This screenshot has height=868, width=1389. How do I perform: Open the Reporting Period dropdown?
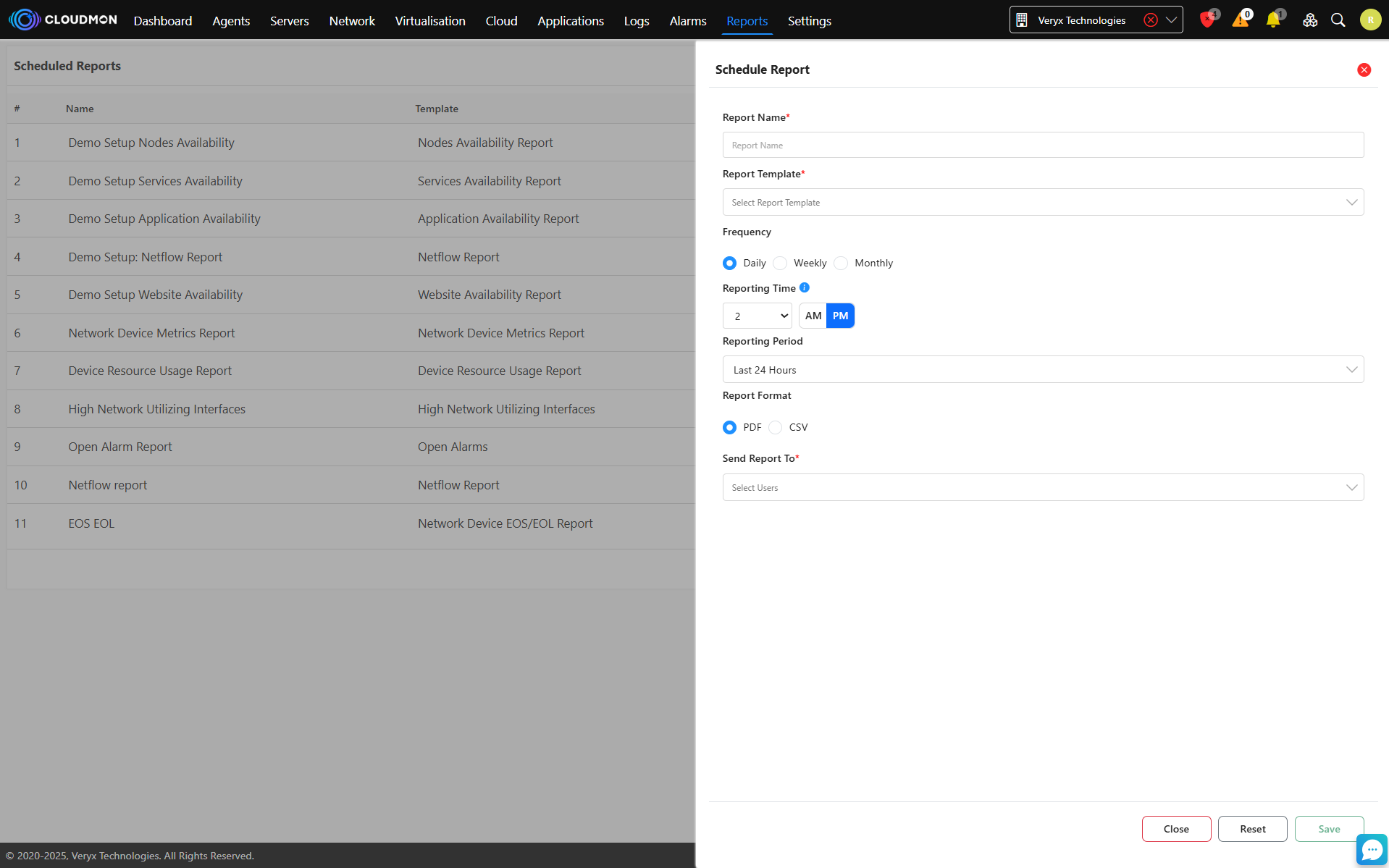(x=1043, y=370)
